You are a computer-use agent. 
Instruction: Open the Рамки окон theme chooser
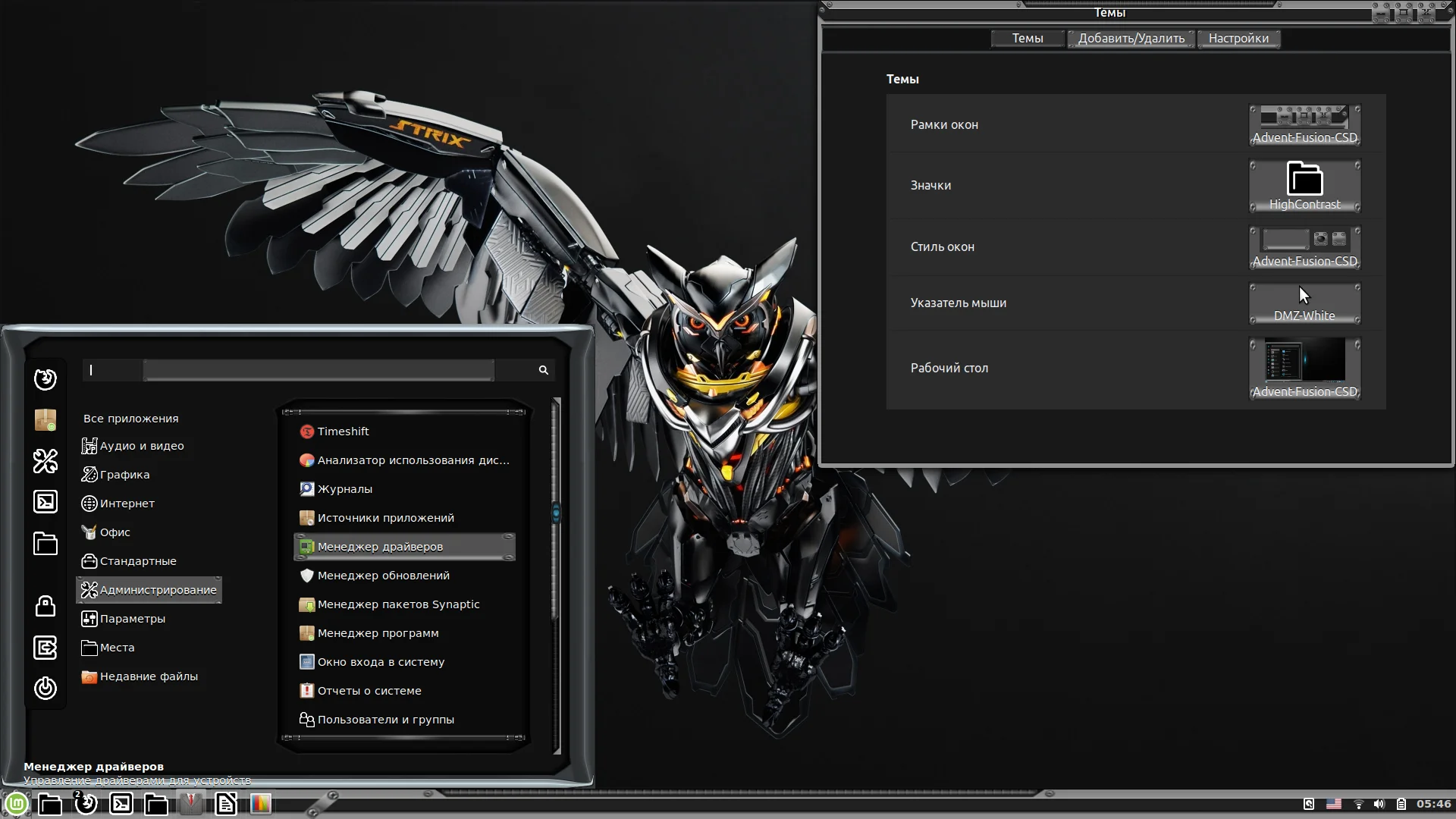[x=1304, y=124]
